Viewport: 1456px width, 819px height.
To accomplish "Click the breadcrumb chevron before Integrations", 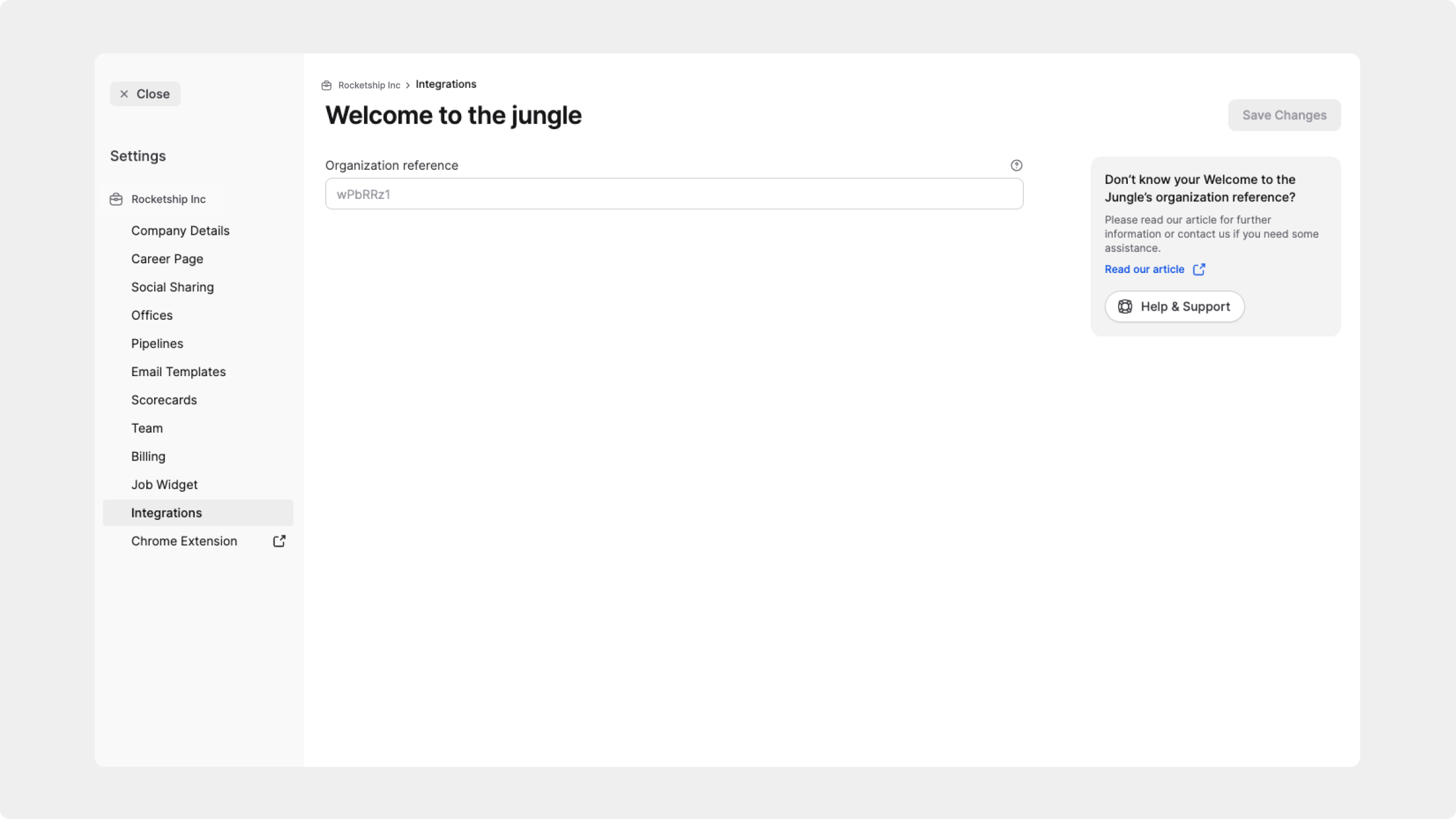I will click(x=408, y=86).
